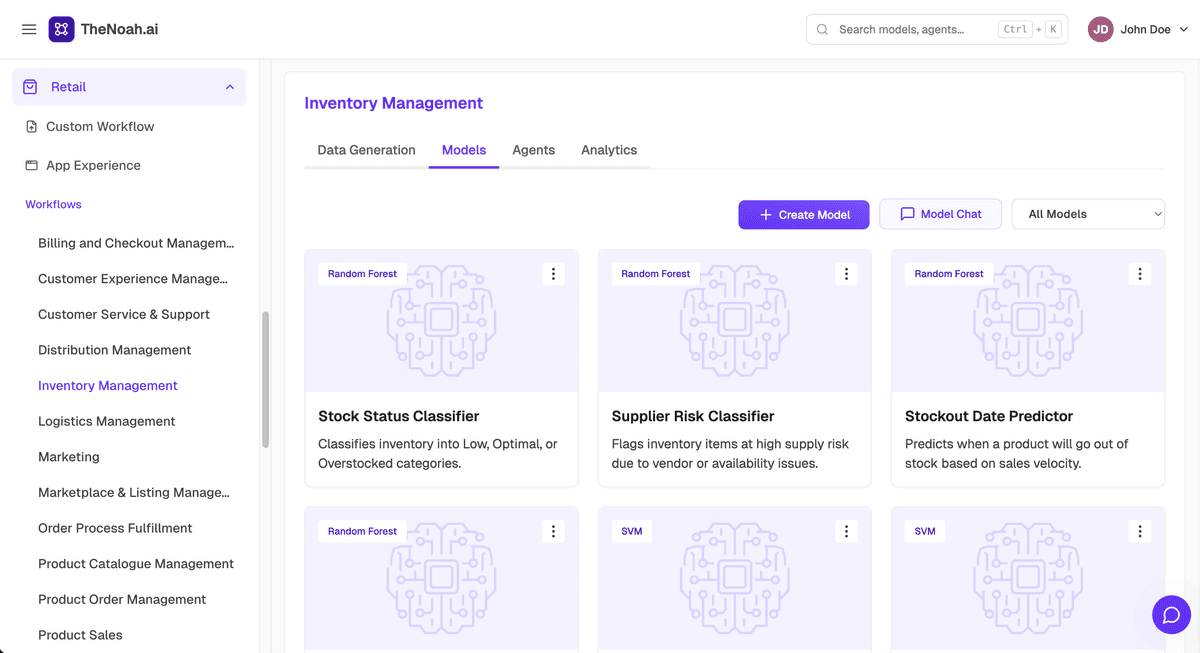
Task: Click plus icon in Create Model button
Action: point(766,214)
